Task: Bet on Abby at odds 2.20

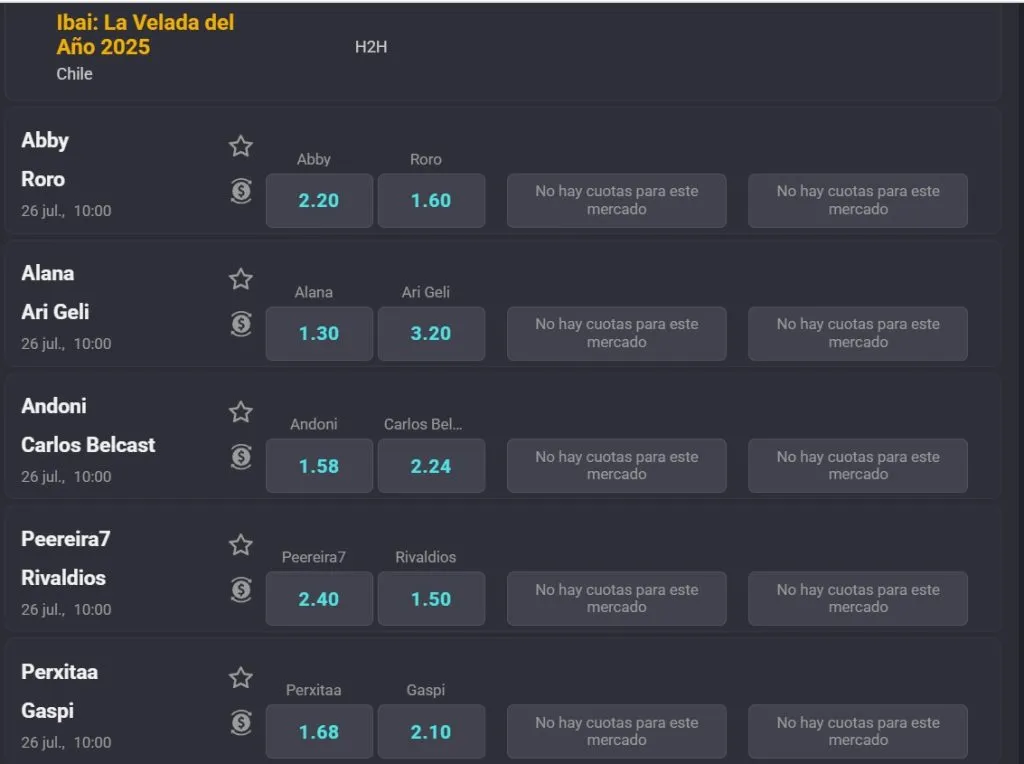Action: [x=319, y=200]
